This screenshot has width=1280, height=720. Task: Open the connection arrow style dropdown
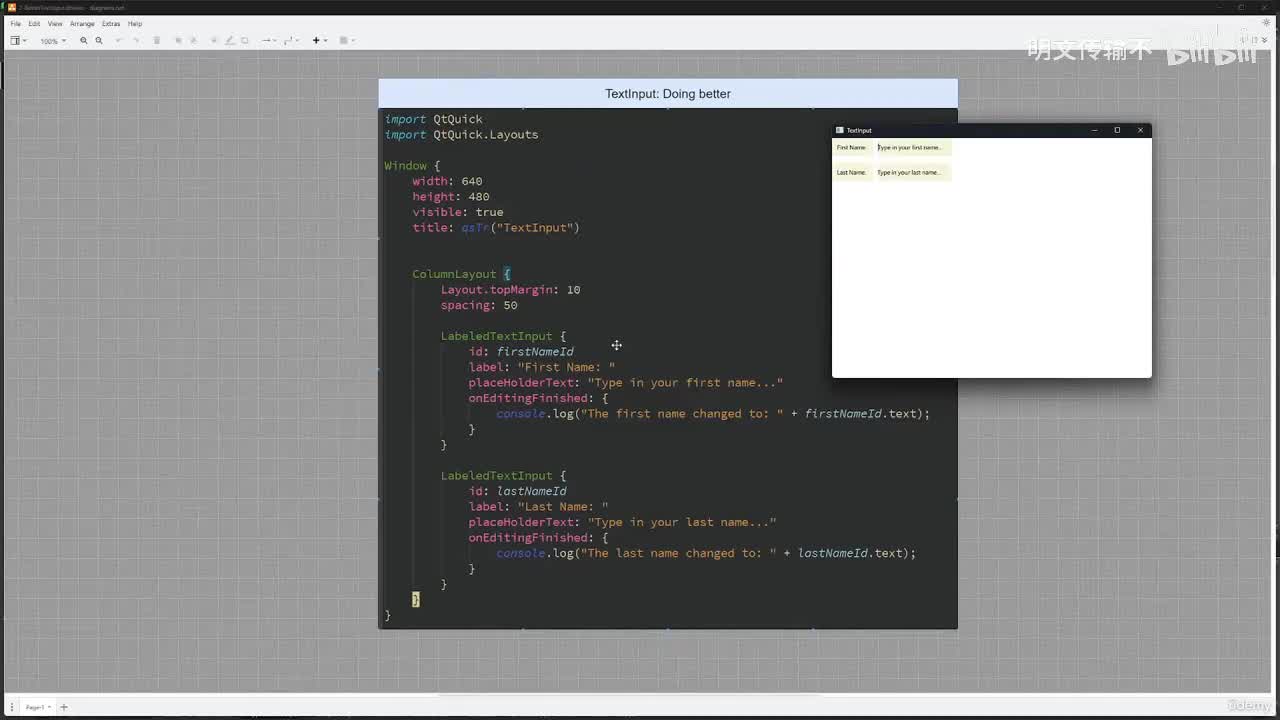click(x=269, y=41)
